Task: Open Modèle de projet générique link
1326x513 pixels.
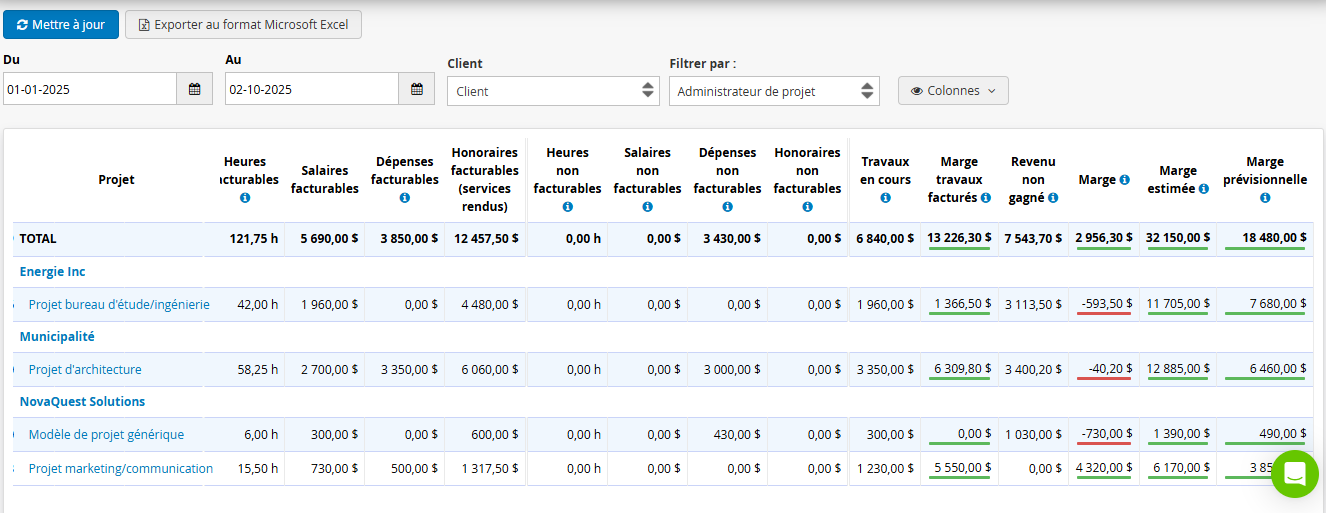Action: pyautogui.click(x=106, y=435)
